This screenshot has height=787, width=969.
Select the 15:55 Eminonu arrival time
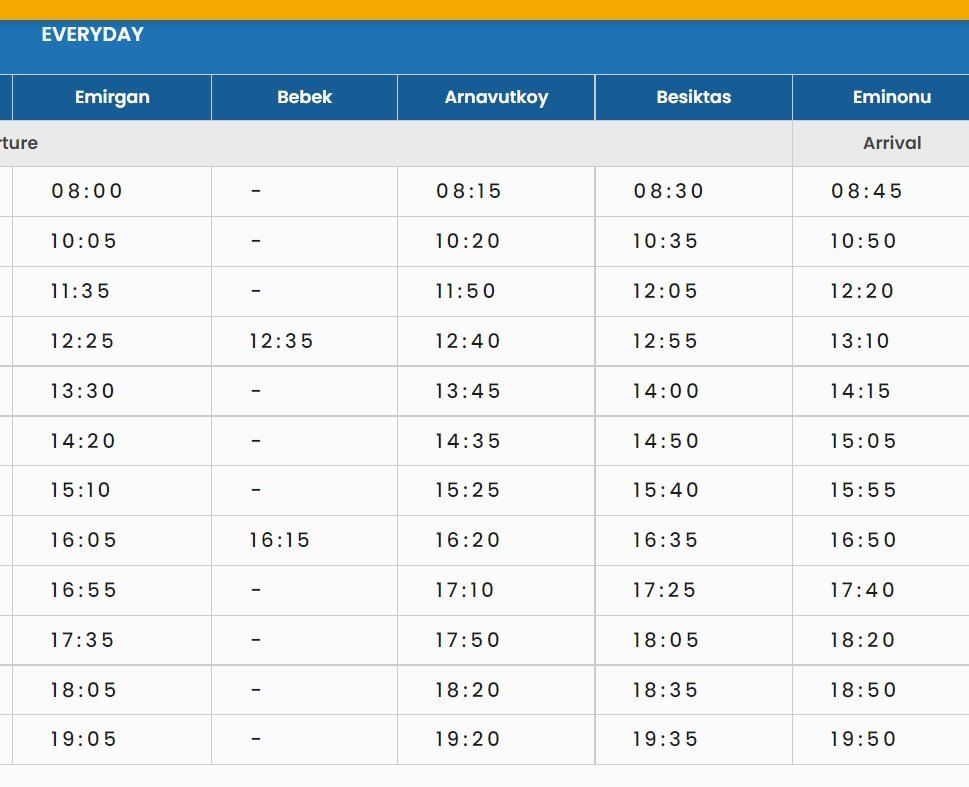click(863, 490)
